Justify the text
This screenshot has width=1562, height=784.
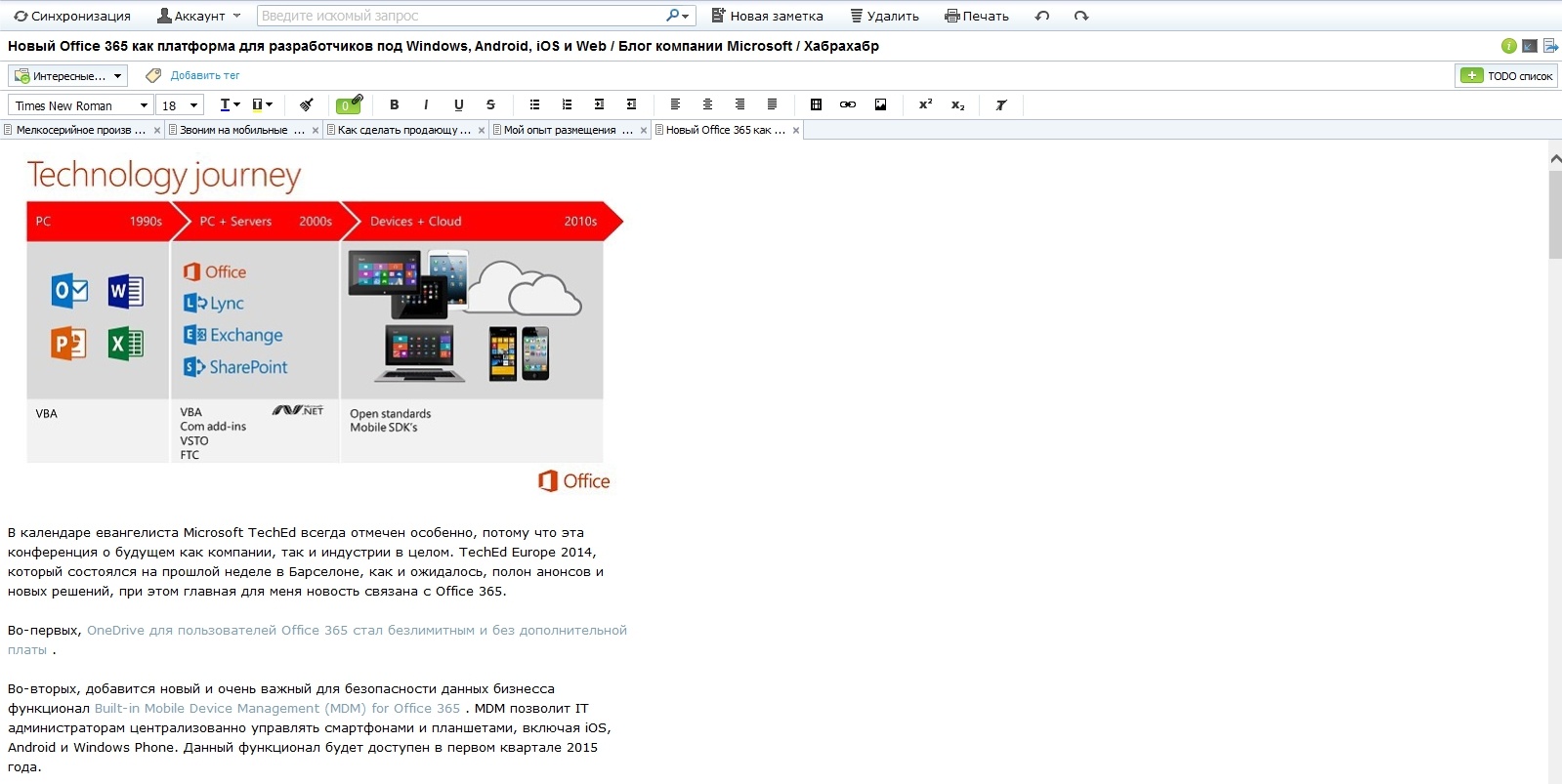click(772, 104)
